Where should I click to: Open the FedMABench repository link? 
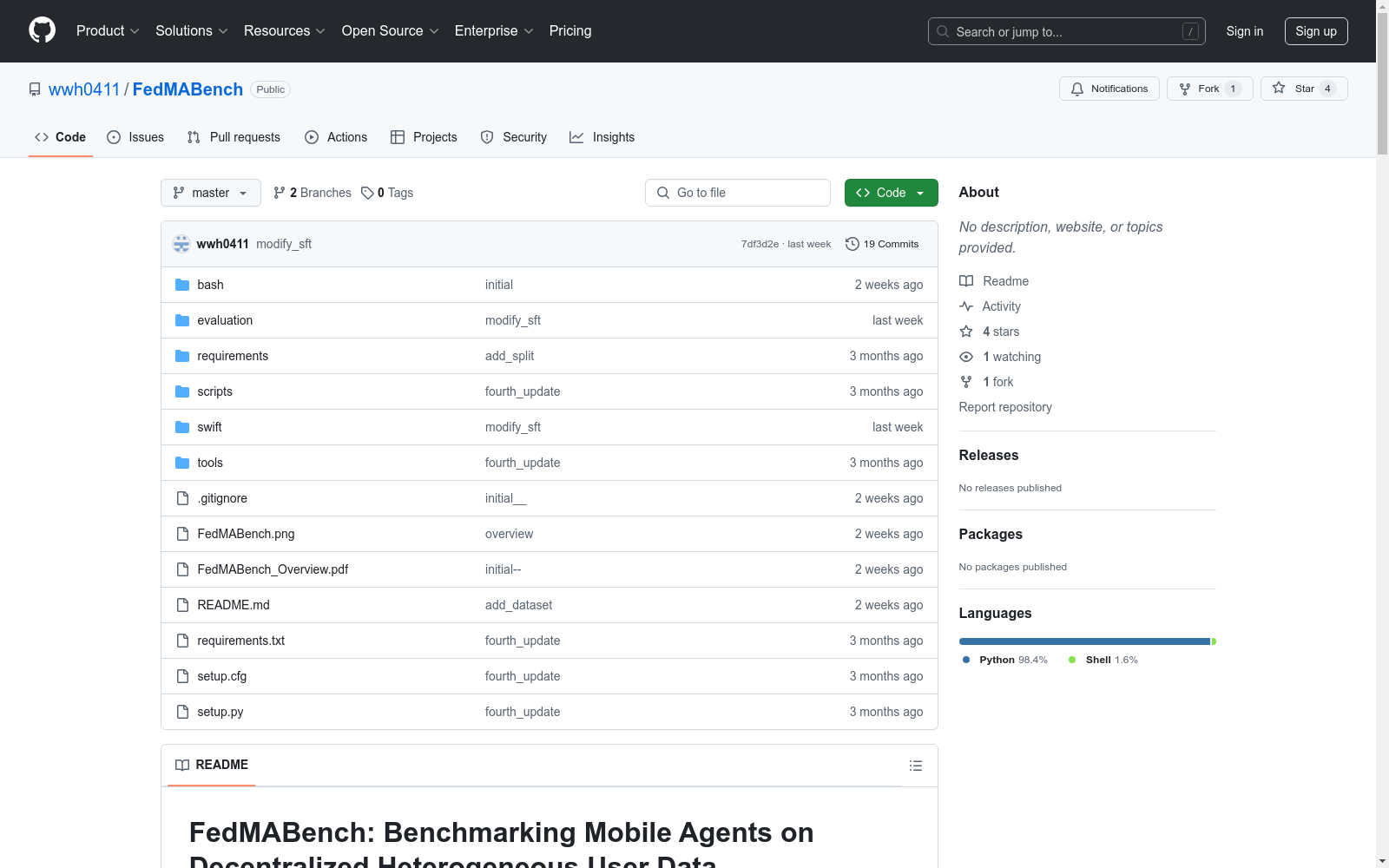(x=188, y=89)
